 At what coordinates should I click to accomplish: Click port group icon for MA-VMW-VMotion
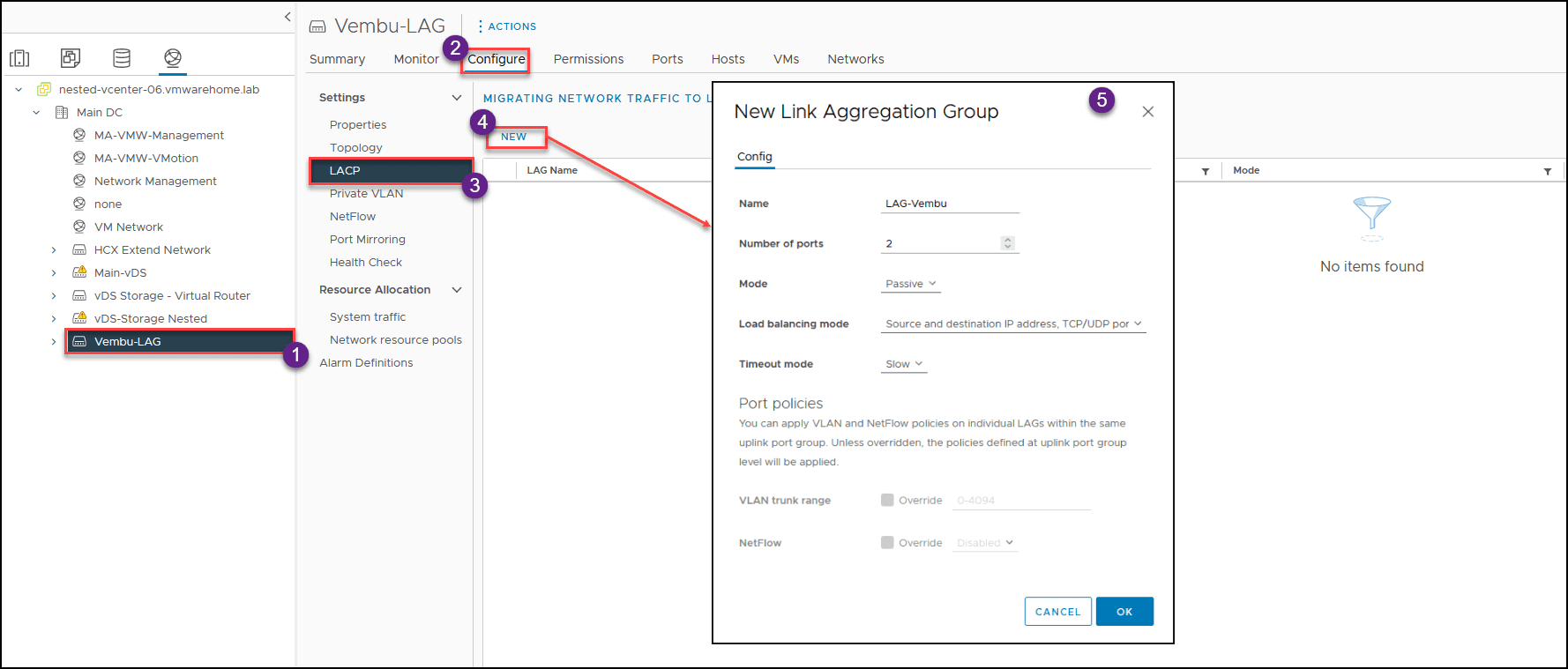79,158
